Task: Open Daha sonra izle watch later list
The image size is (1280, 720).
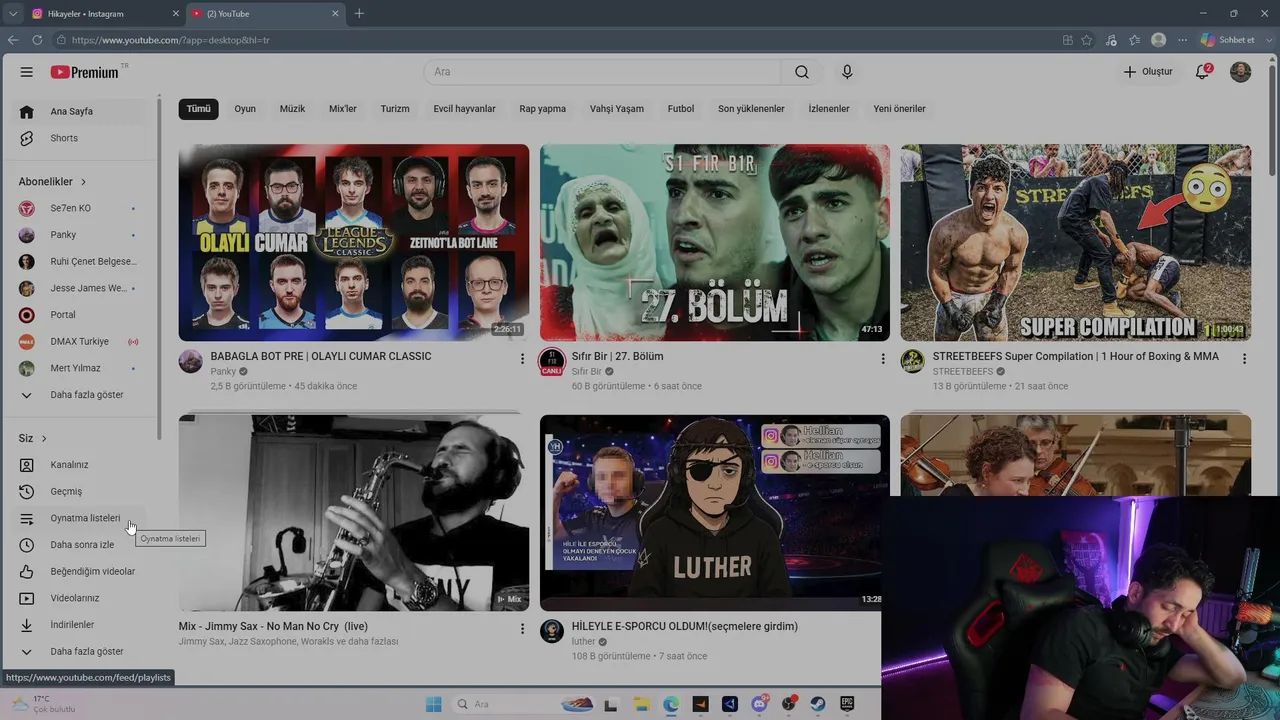Action: pyautogui.click(x=80, y=545)
